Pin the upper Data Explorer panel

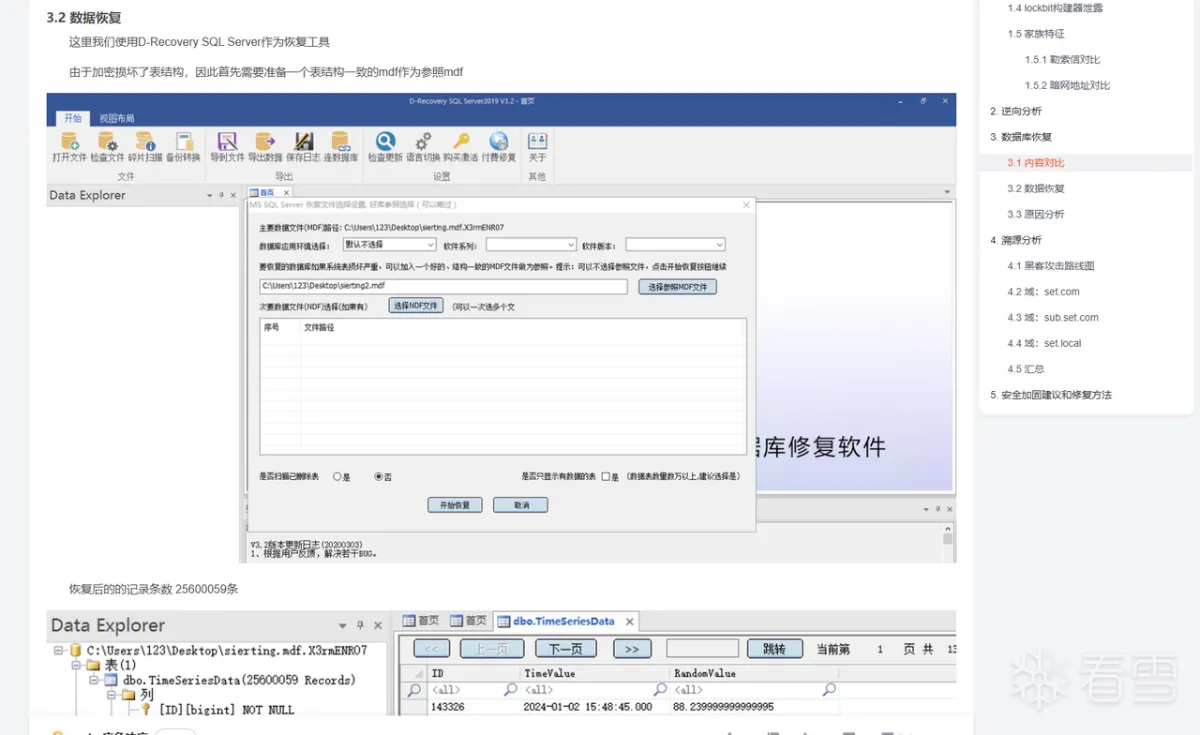click(222, 196)
